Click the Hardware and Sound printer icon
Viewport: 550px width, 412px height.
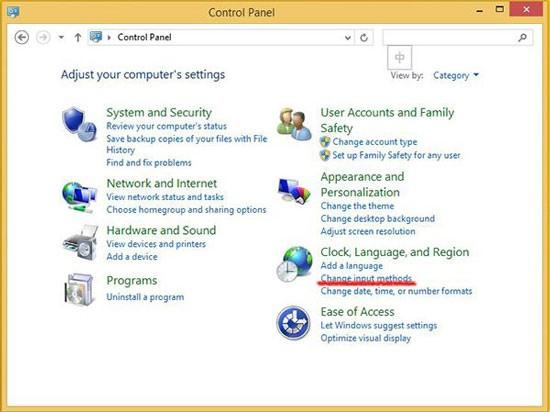(80, 243)
